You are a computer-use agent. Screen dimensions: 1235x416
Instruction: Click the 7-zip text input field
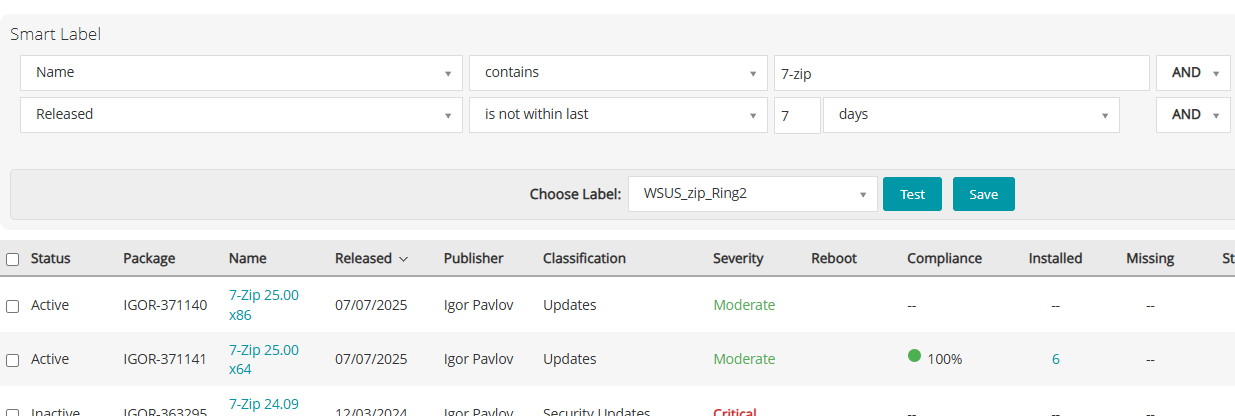(961, 73)
